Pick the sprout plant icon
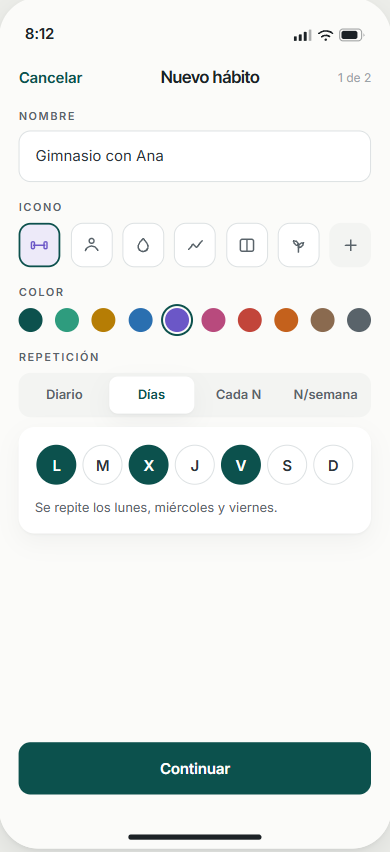Screen dimensions: 390x852 point(299,245)
